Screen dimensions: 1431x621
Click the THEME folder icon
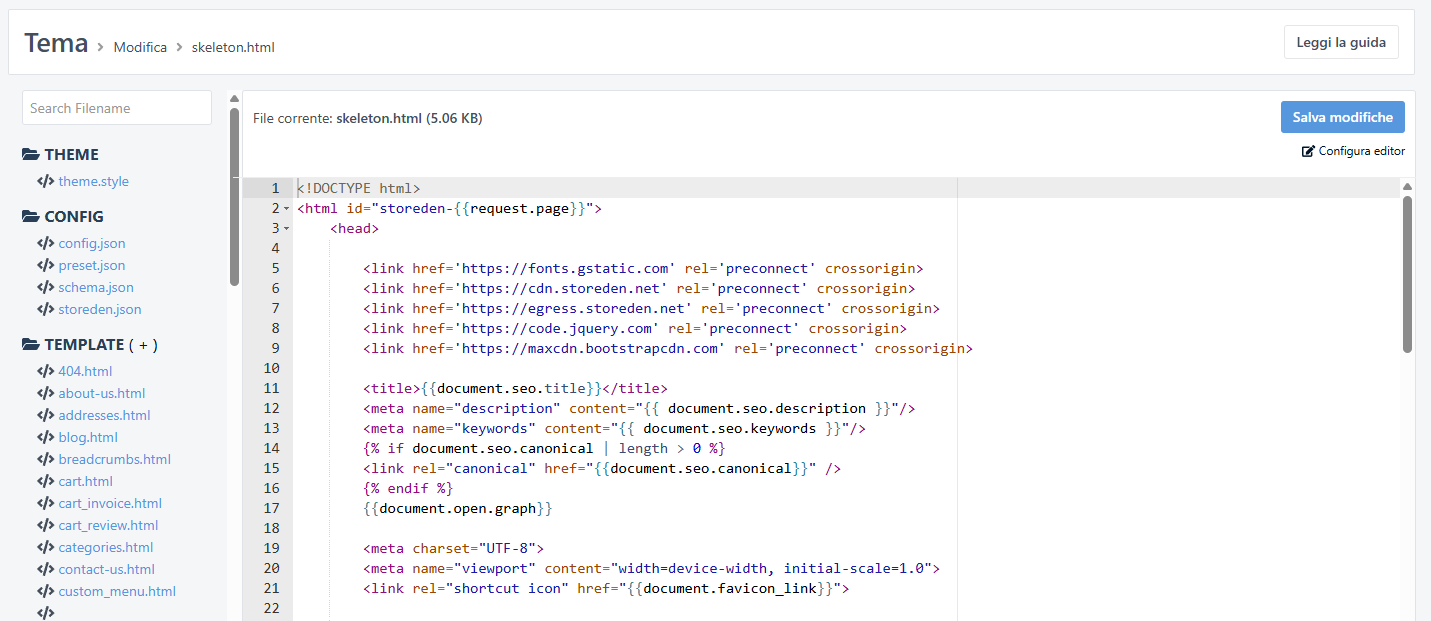click(30, 155)
